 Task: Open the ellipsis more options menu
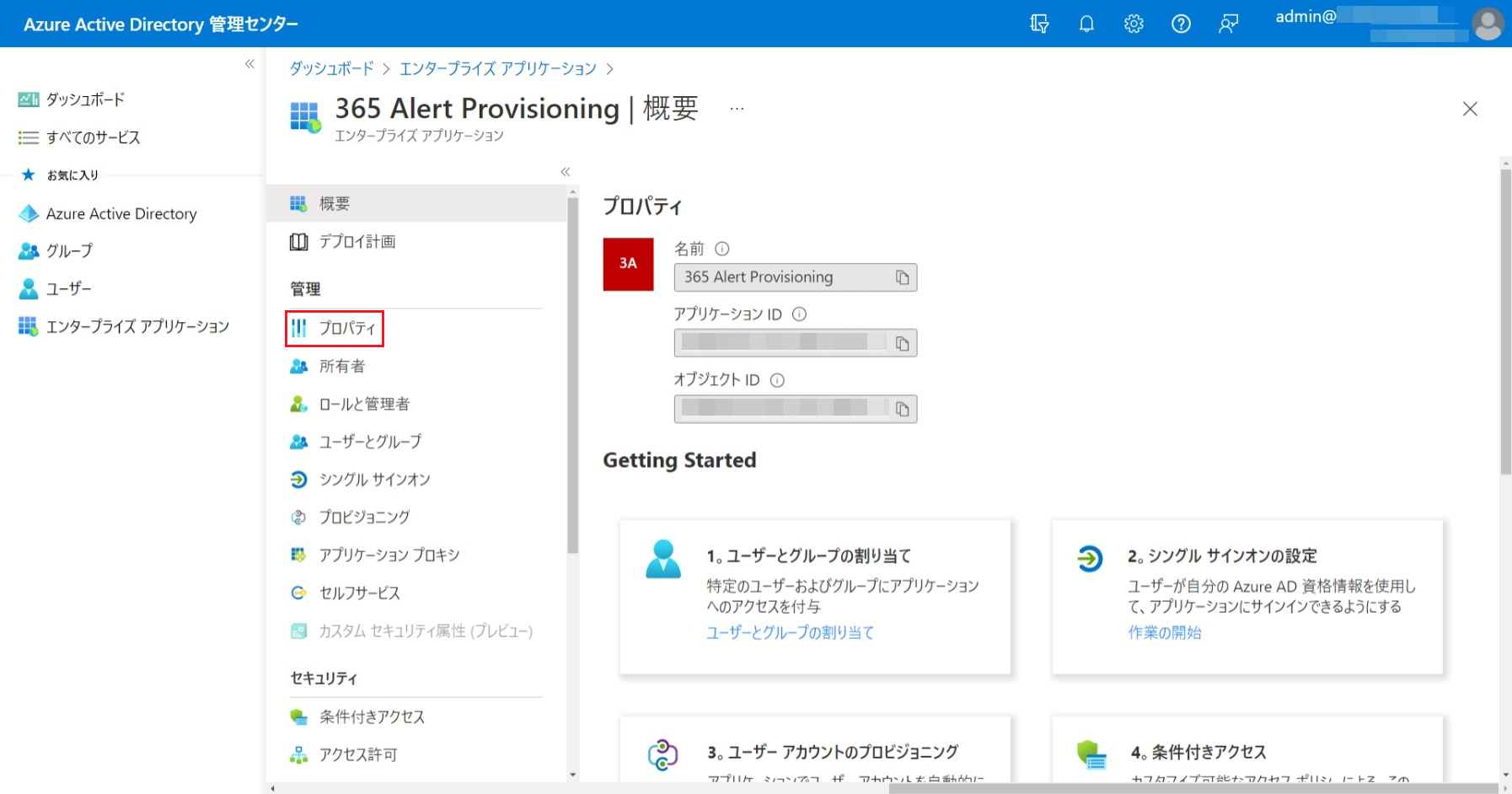737,109
